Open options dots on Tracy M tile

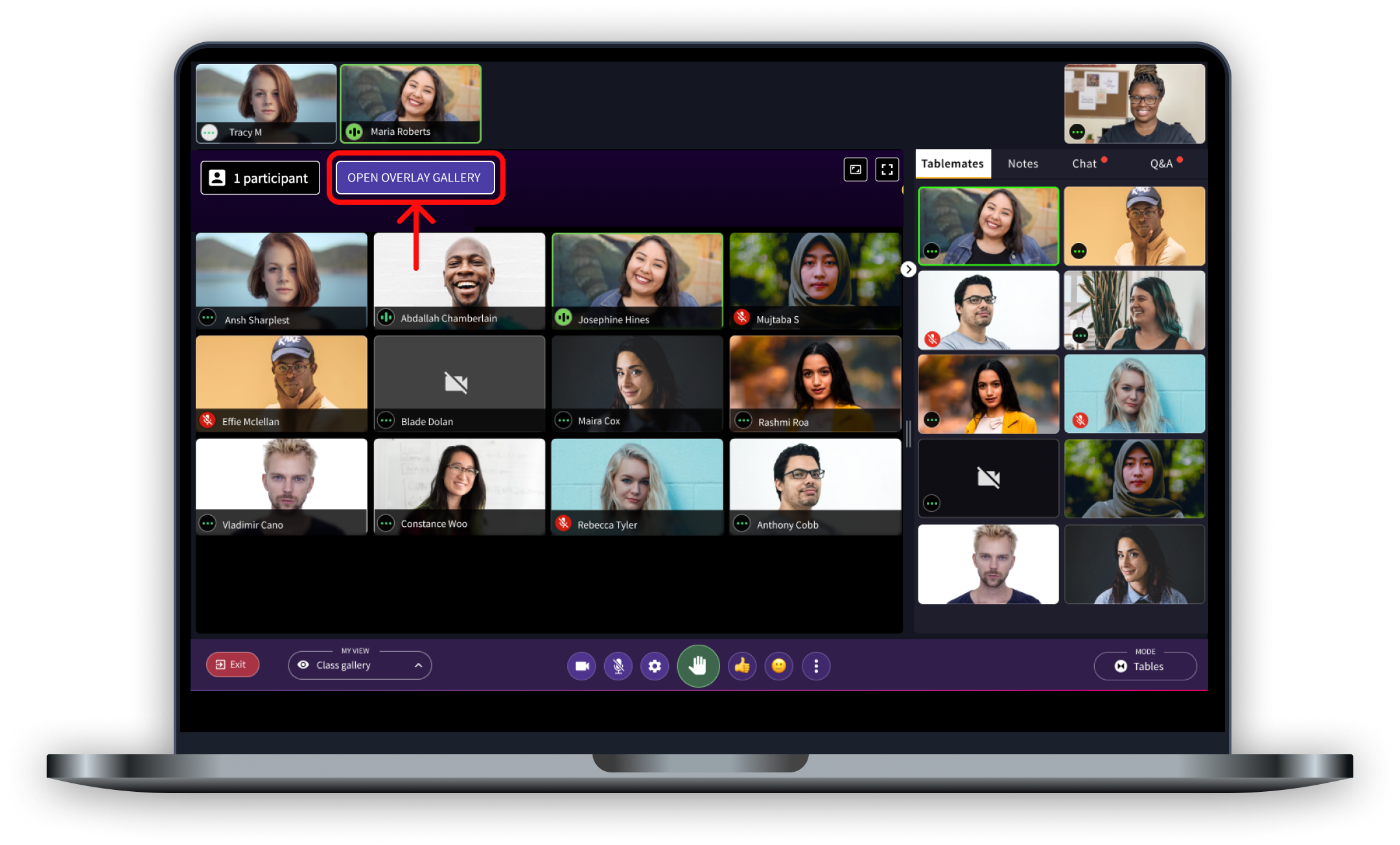click(209, 132)
